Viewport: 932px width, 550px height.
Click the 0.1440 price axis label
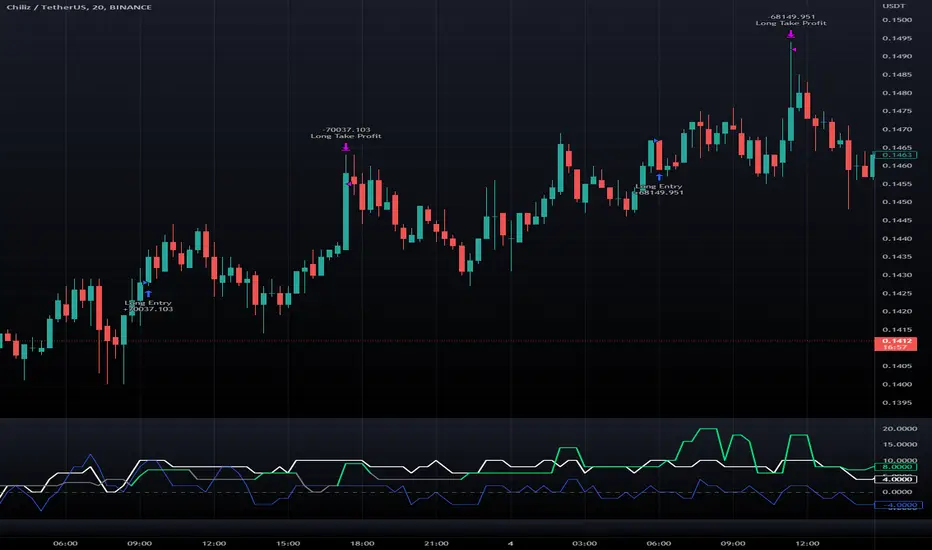tap(897, 238)
